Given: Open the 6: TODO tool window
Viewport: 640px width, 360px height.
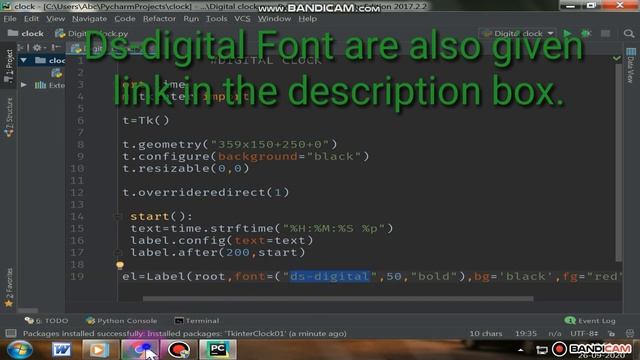Looking at the screenshot, I should point(46,321).
